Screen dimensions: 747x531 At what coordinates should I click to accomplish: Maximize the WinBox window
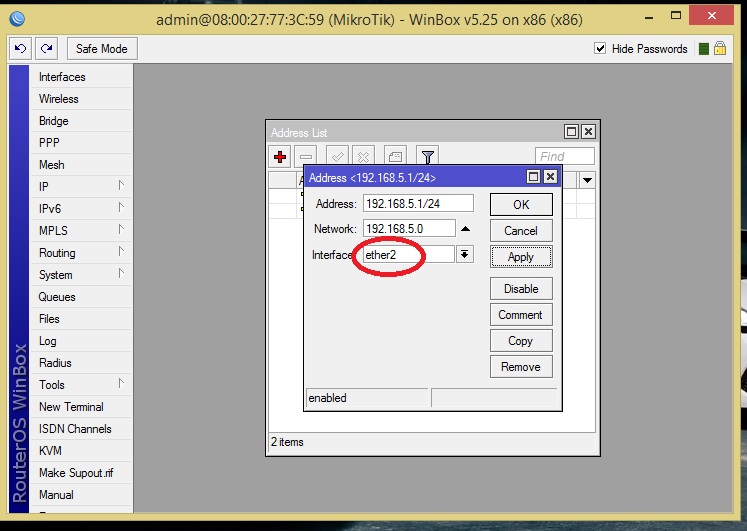pos(676,16)
